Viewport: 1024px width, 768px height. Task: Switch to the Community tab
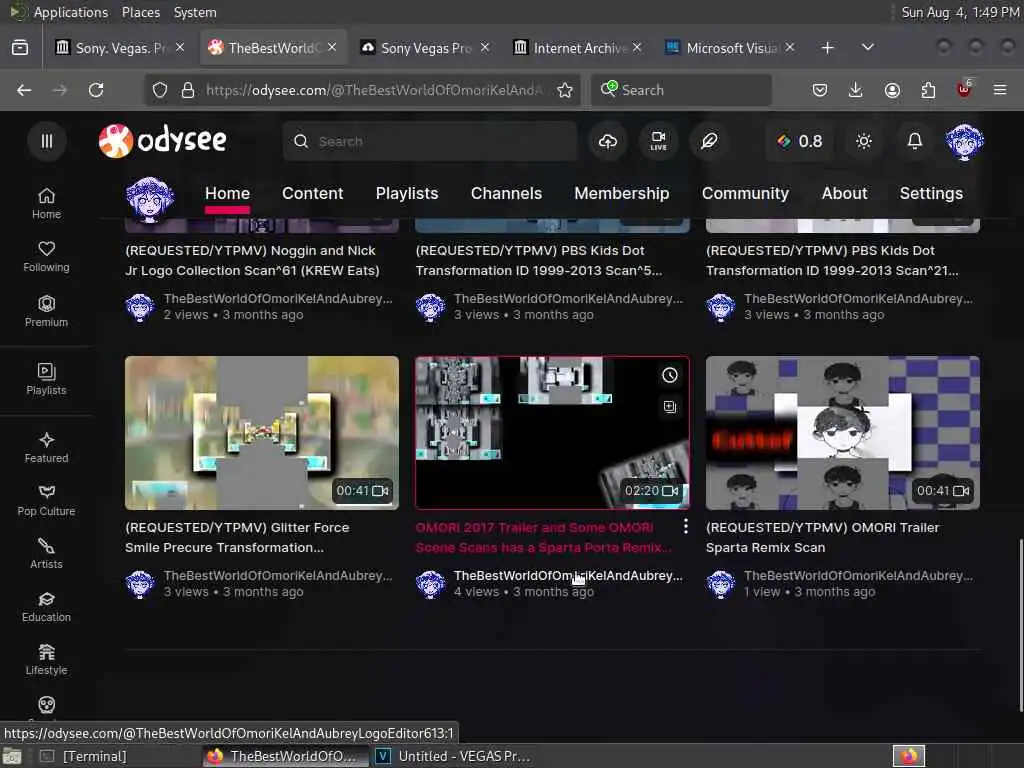click(745, 194)
